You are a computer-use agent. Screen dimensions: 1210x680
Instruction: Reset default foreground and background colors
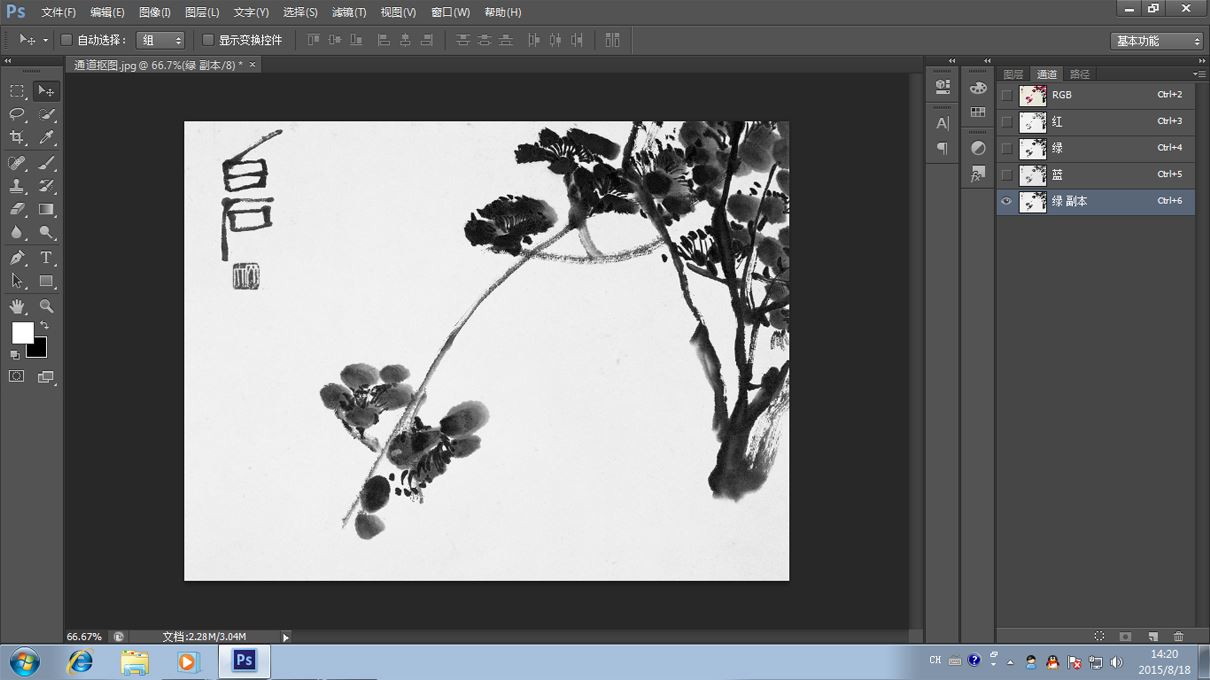15,355
